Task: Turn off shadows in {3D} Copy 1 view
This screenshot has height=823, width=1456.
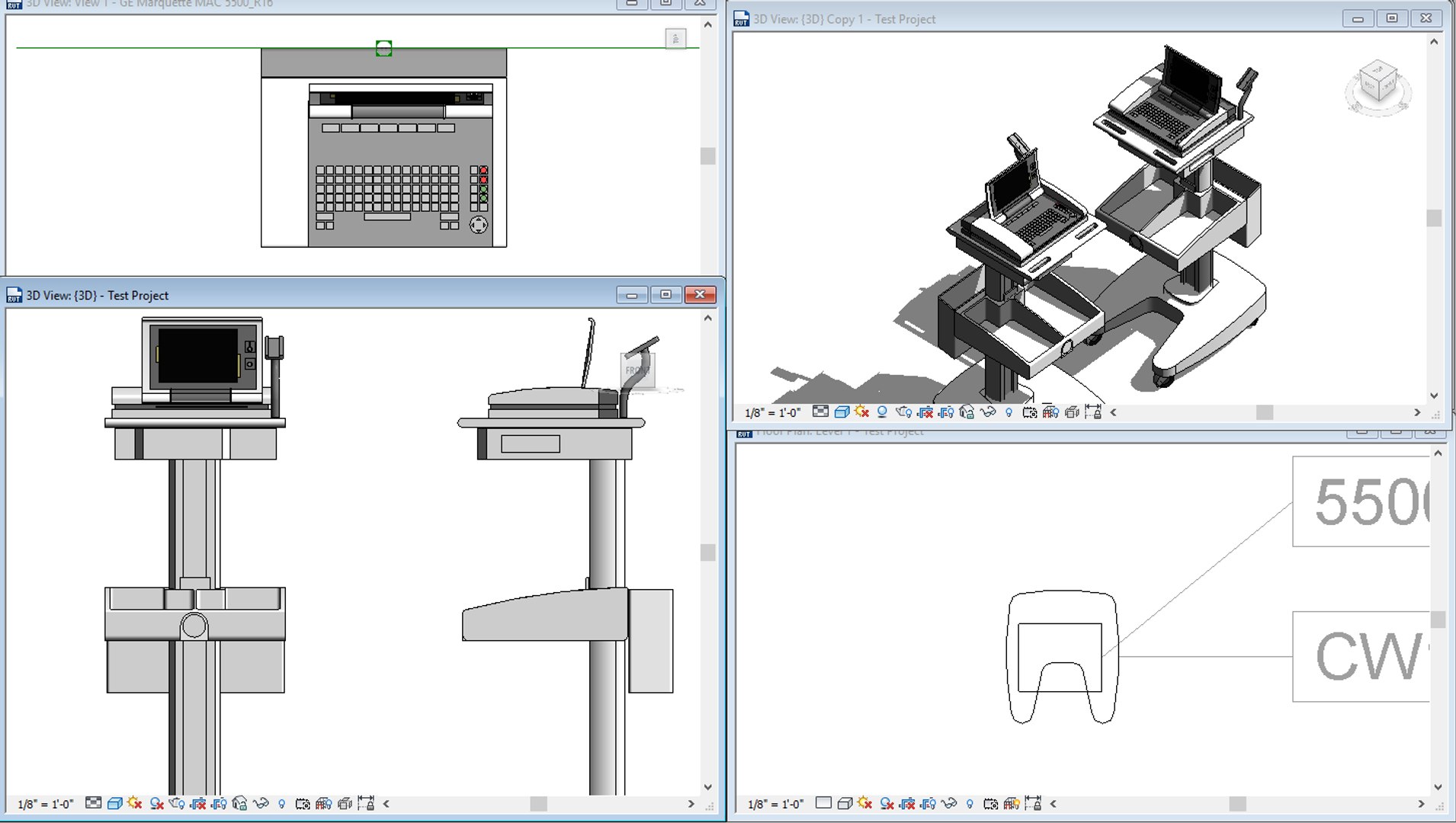Action: (882, 412)
